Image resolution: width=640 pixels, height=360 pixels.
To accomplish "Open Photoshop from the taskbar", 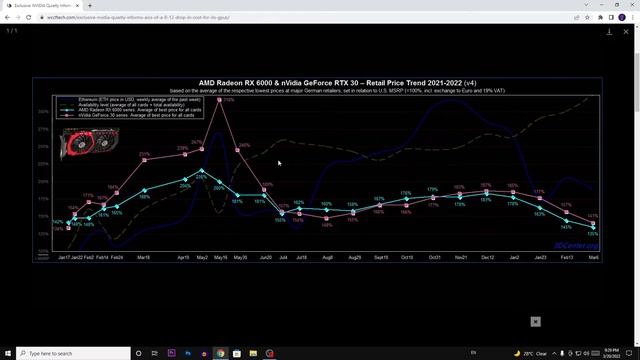I will [188, 353].
